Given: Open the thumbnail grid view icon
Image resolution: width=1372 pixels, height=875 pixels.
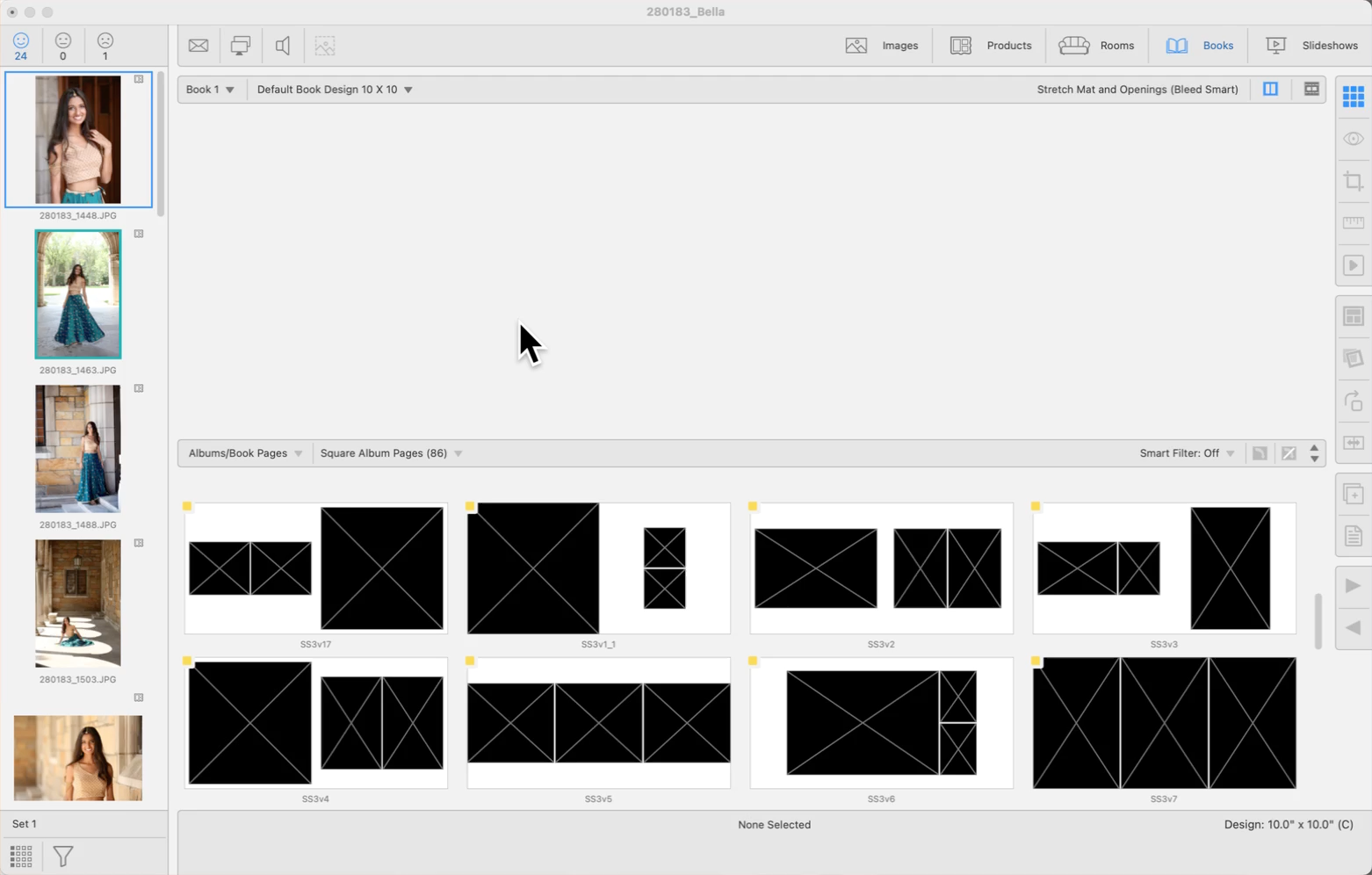Looking at the screenshot, I should click(x=21, y=856).
